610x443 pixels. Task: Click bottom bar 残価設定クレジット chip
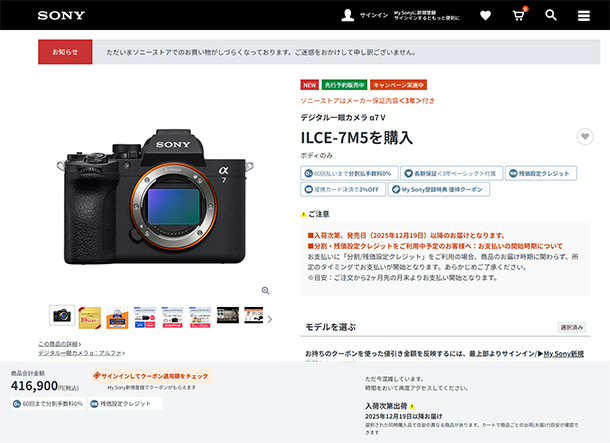(x=125, y=404)
